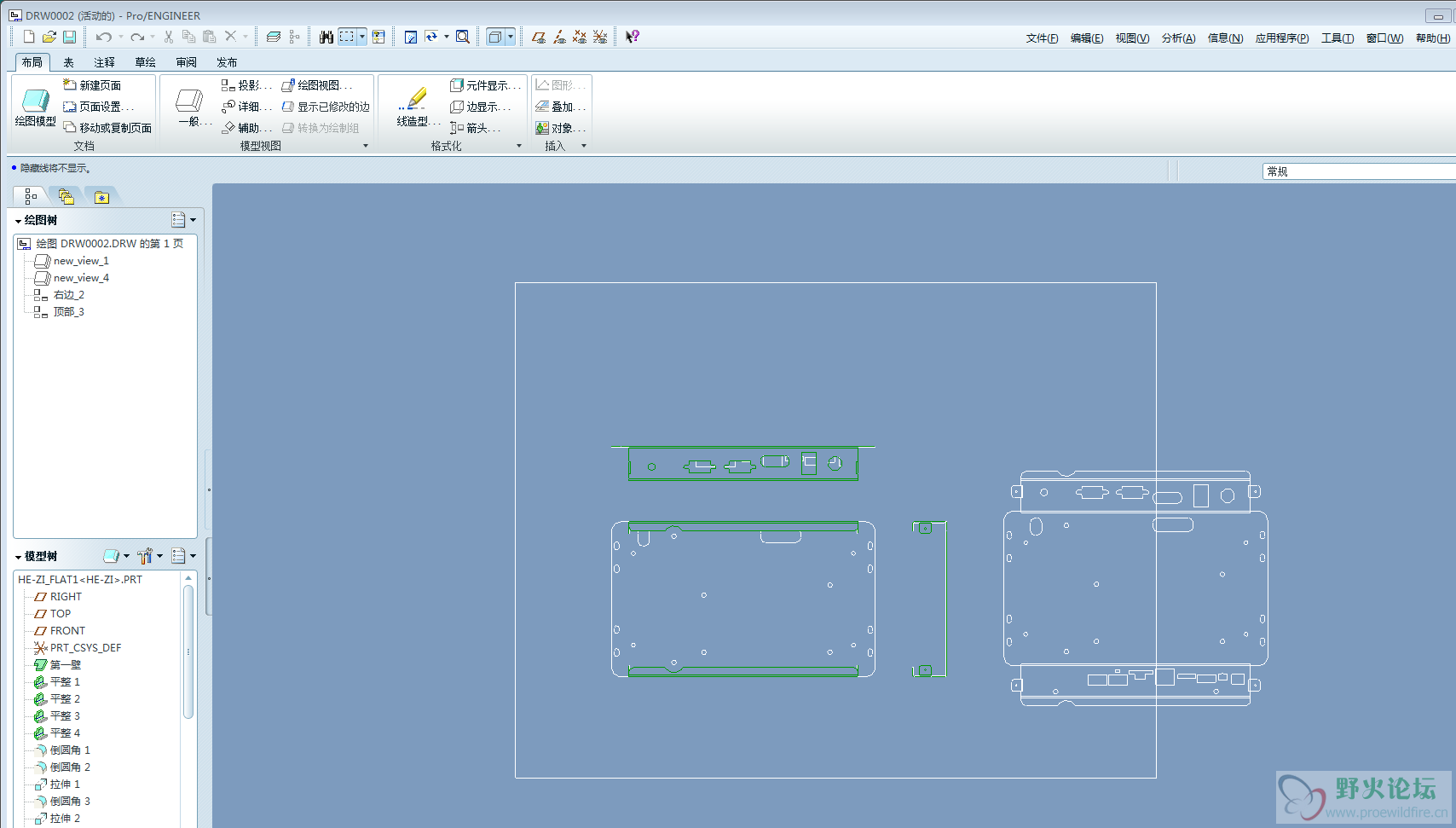Redo the last undone action

coord(137,37)
